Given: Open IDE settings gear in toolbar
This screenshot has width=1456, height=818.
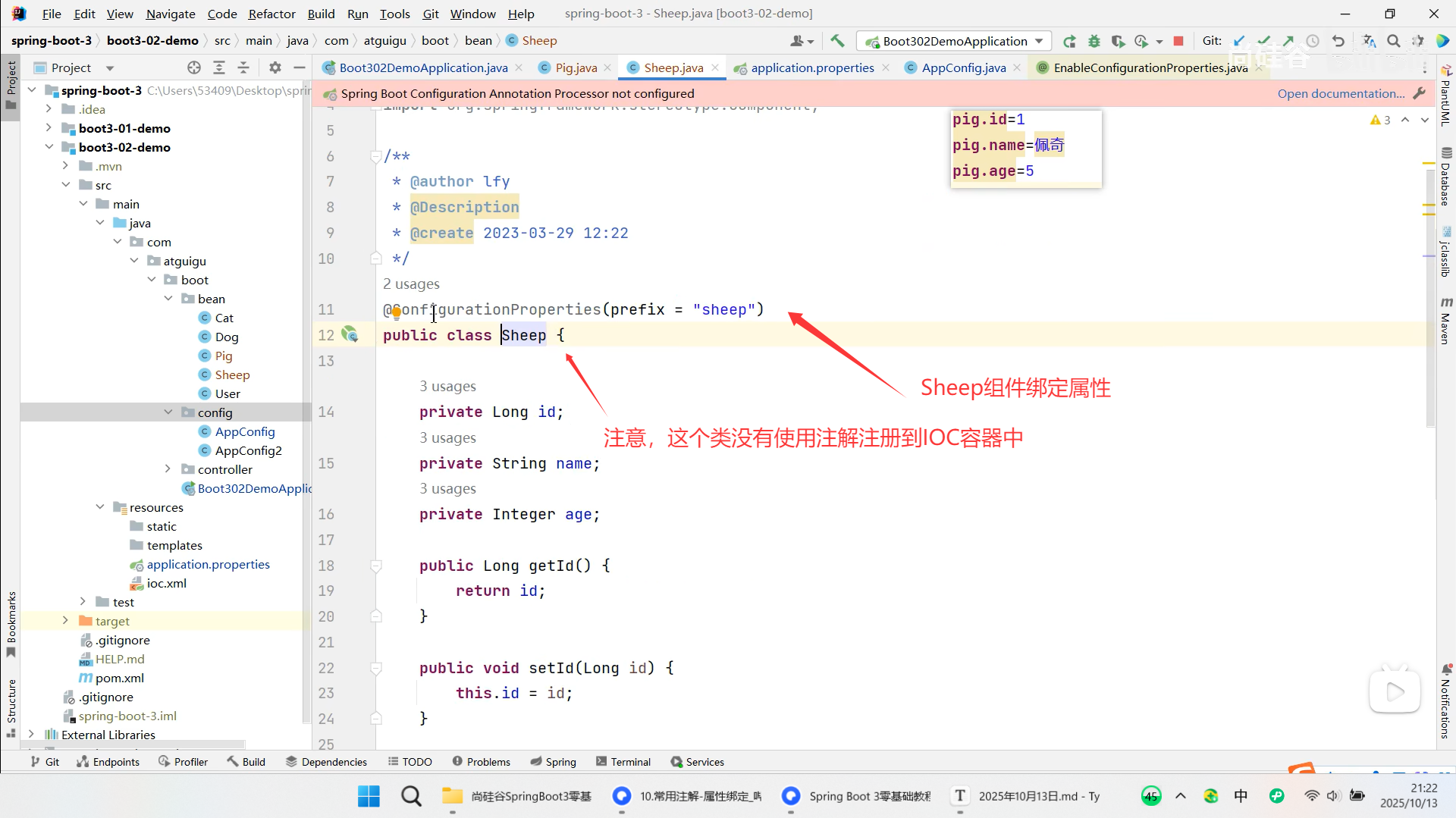Looking at the screenshot, I should tap(1417, 41).
